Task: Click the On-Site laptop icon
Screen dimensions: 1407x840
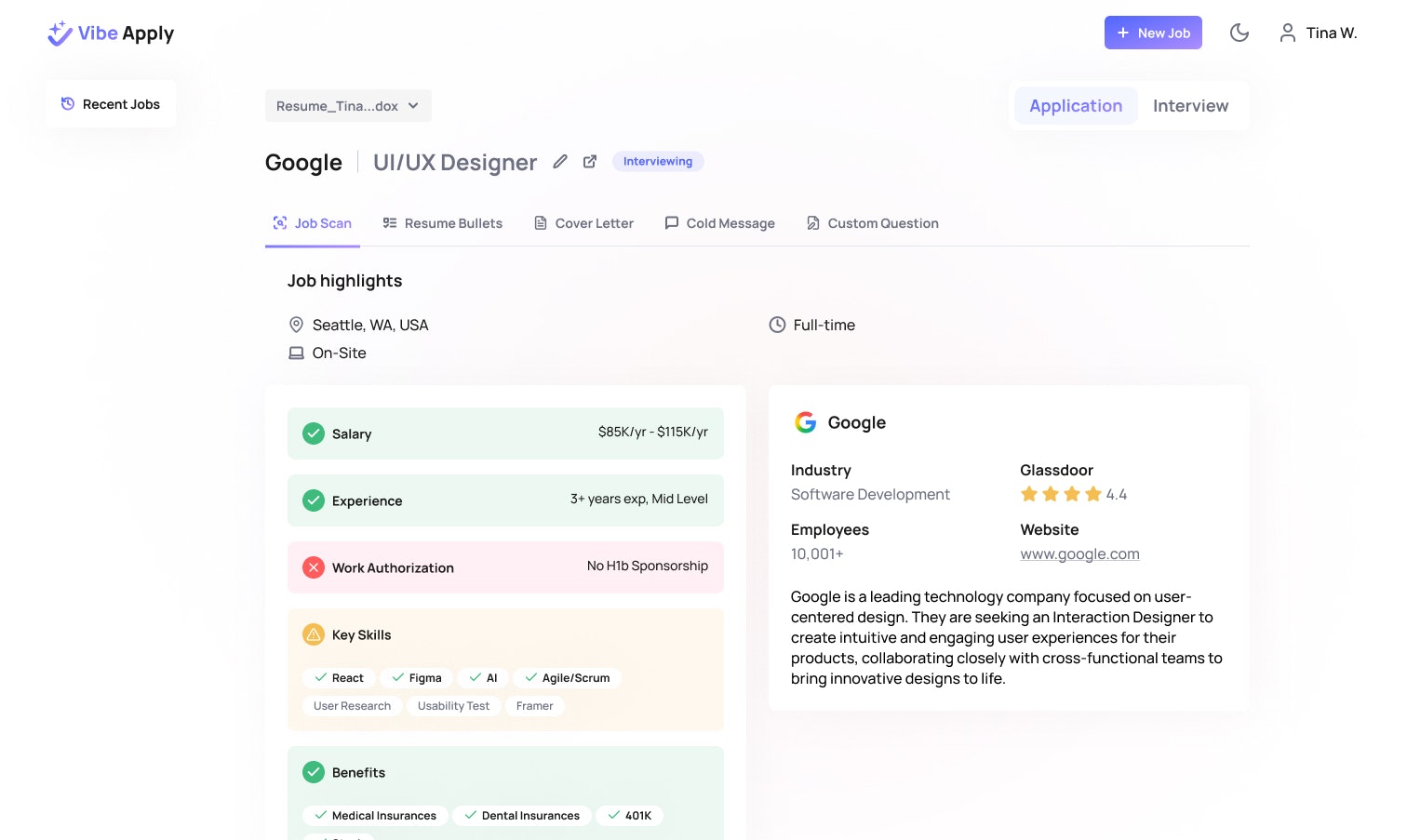Action: 296,353
